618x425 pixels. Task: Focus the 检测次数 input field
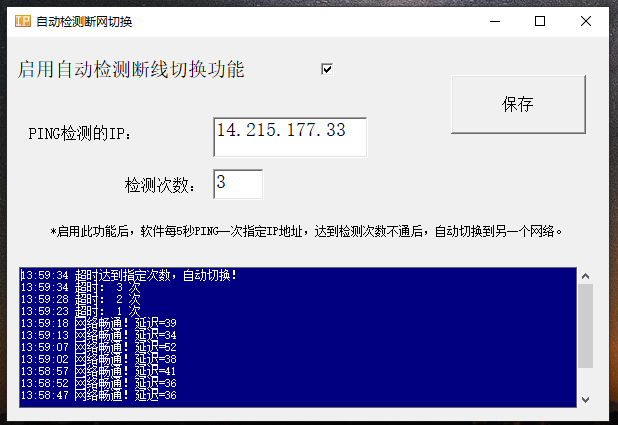[x=238, y=184]
